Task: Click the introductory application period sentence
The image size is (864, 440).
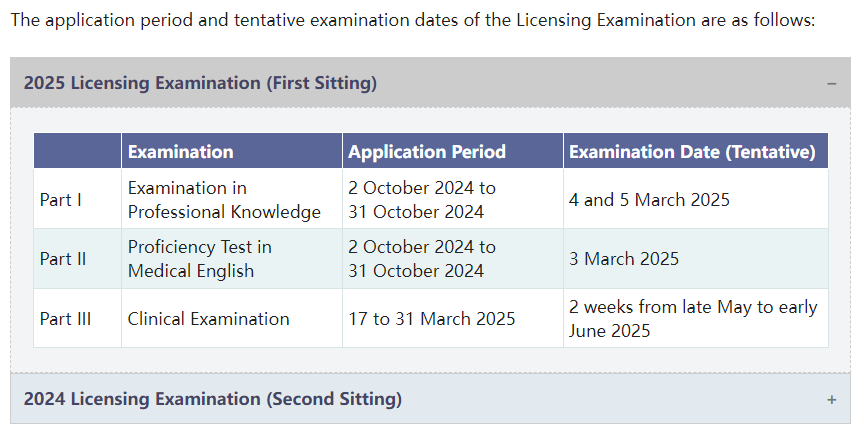Action: (x=413, y=20)
